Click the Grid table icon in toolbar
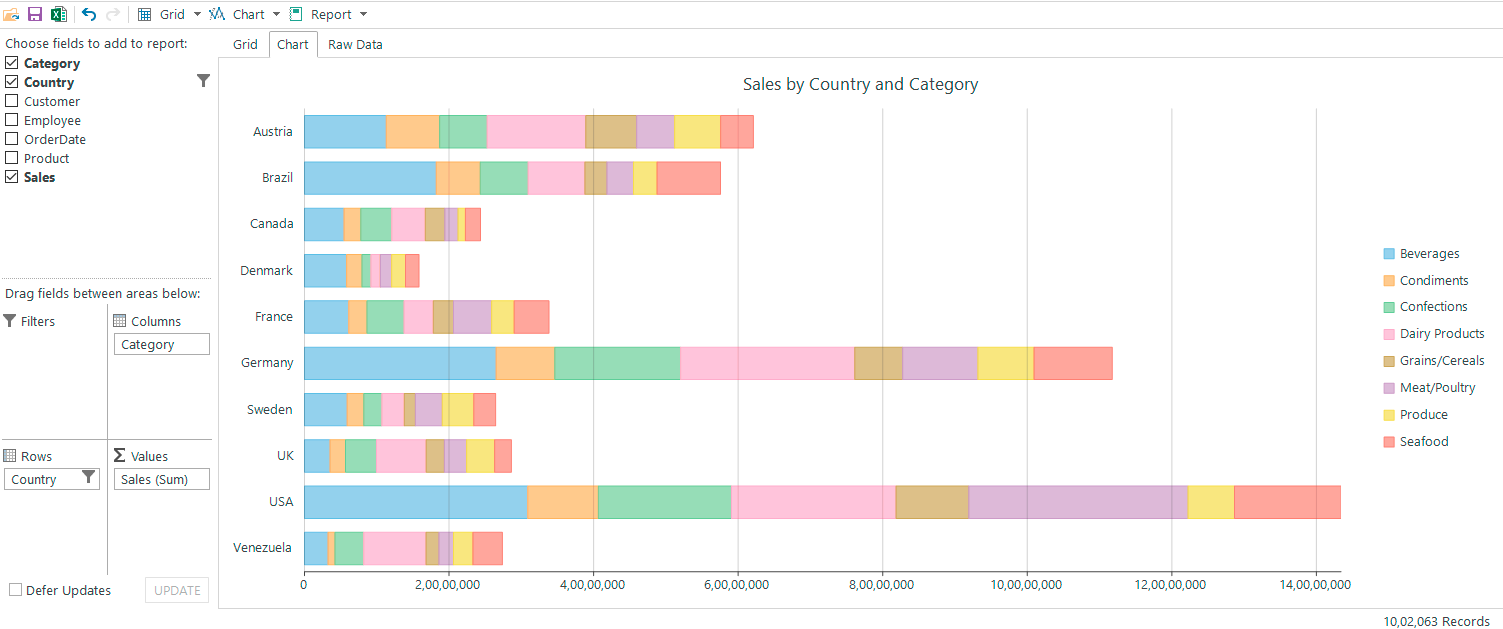Screen dimensions: 1503x629 tap(145, 14)
